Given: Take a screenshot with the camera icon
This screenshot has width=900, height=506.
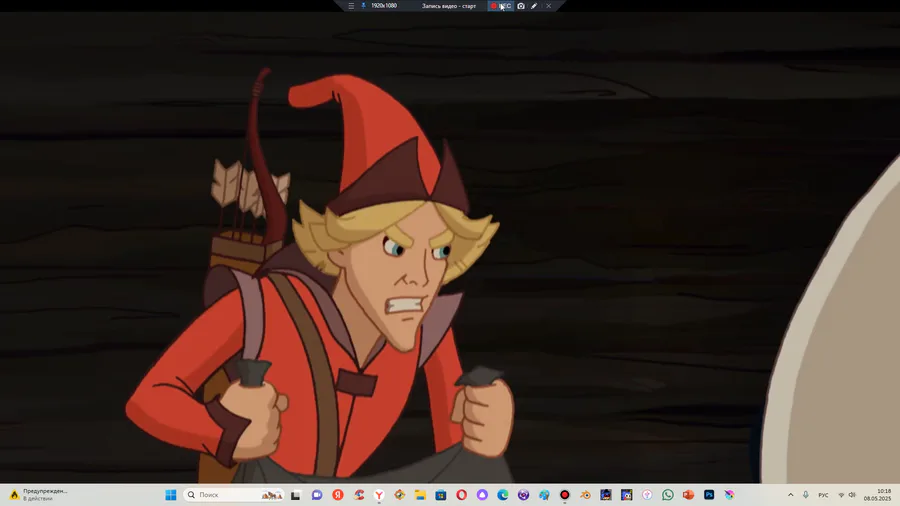Looking at the screenshot, I should (521, 6).
